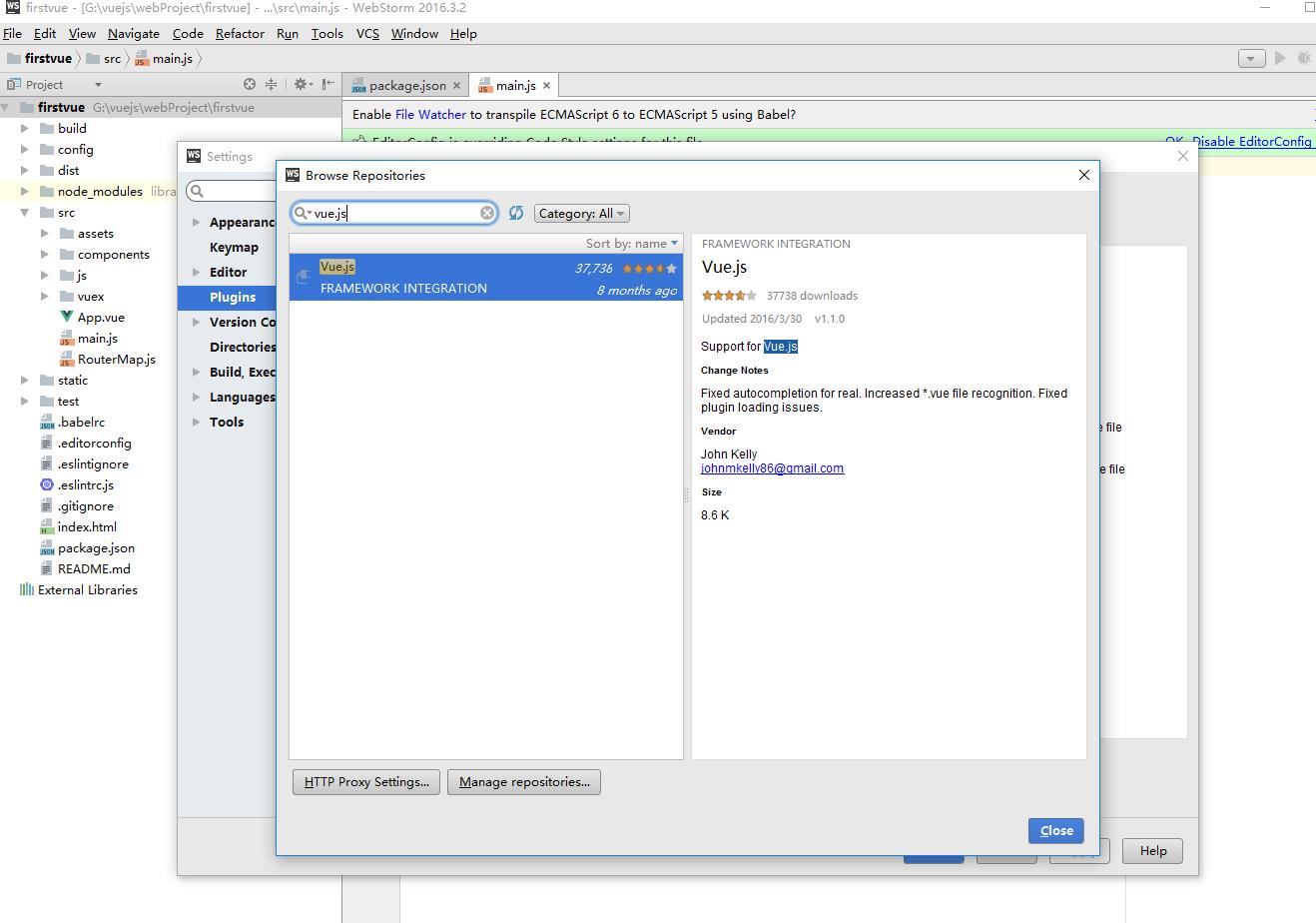Screen dimensions: 1316x923
Task: Open the Tools menu
Action: point(327,33)
